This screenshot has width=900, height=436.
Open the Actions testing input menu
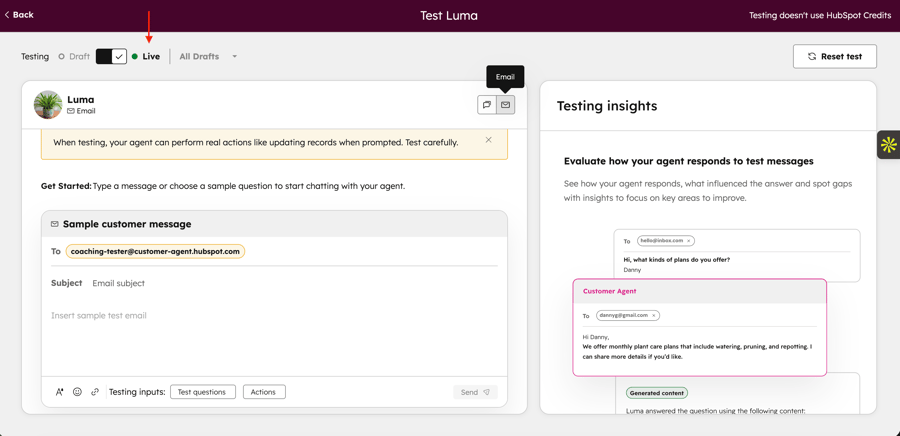click(x=264, y=392)
